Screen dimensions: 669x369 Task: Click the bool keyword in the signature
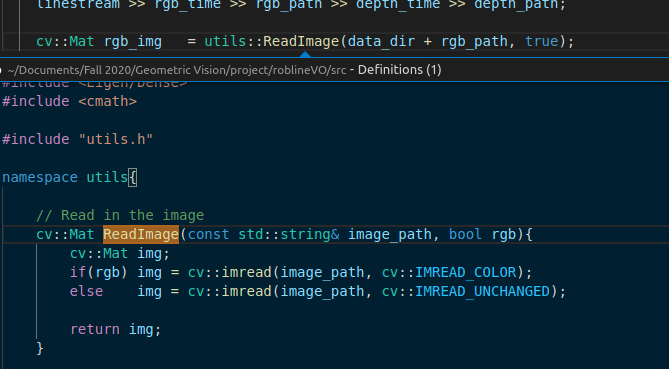[465, 234]
